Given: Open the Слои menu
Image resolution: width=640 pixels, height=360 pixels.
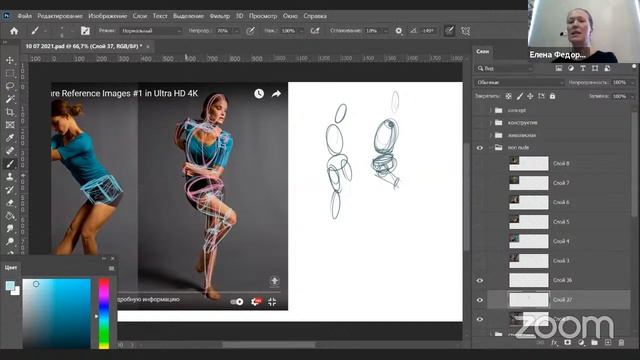Looking at the screenshot, I should pos(140,16).
